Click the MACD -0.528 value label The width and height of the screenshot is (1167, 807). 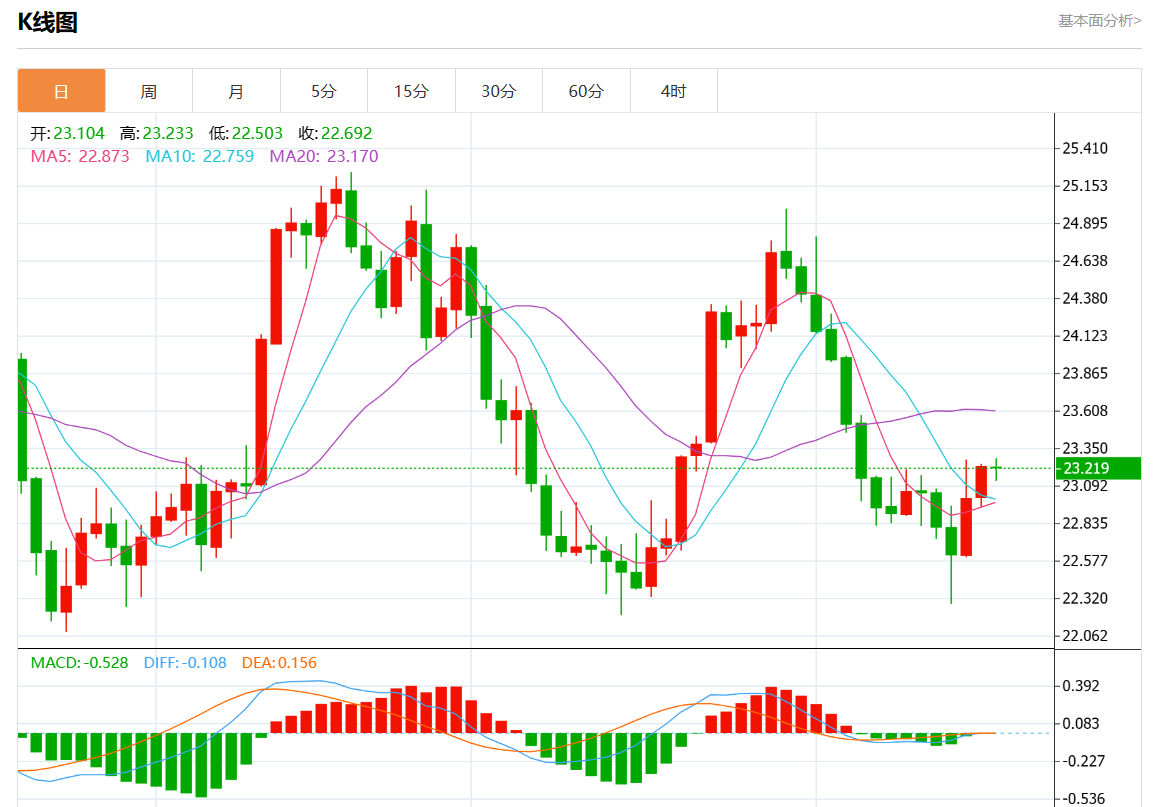tap(79, 662)
